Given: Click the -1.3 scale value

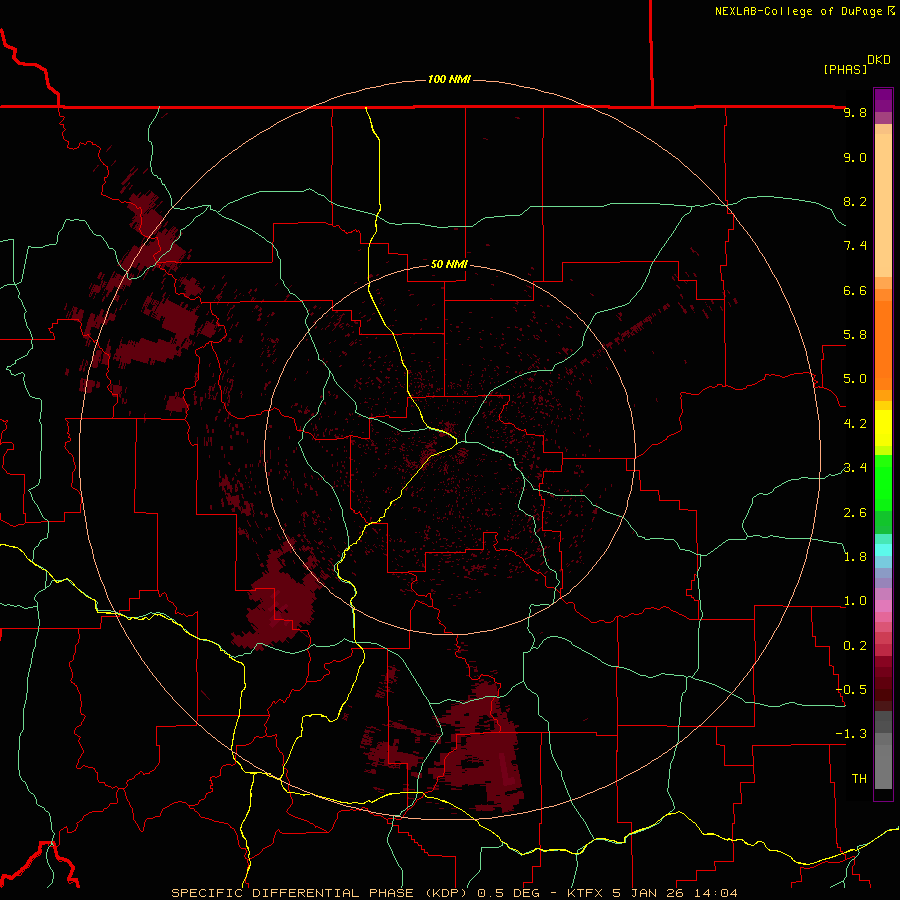Looking at the screenshot, I should (851, 734).
